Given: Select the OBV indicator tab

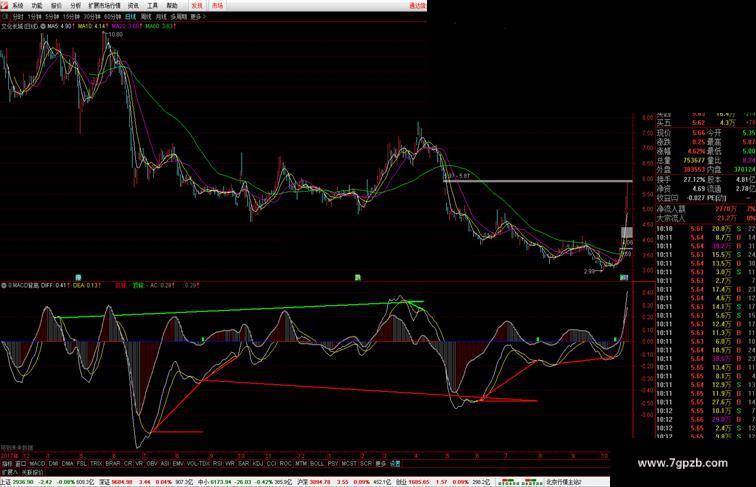Looking at the screenshot, I should coord(152,463).
